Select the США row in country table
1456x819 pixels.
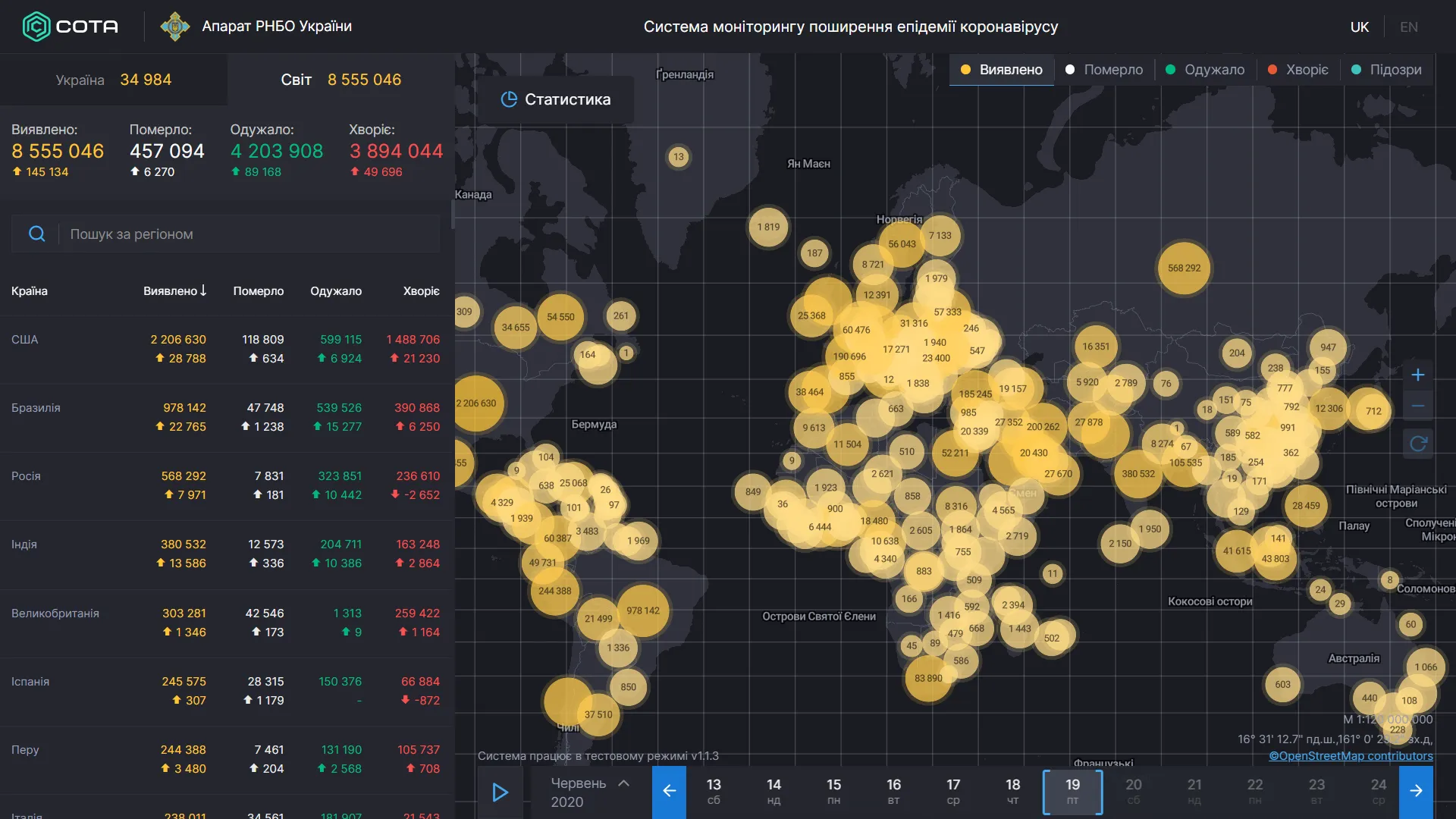[x=226, y=349]
